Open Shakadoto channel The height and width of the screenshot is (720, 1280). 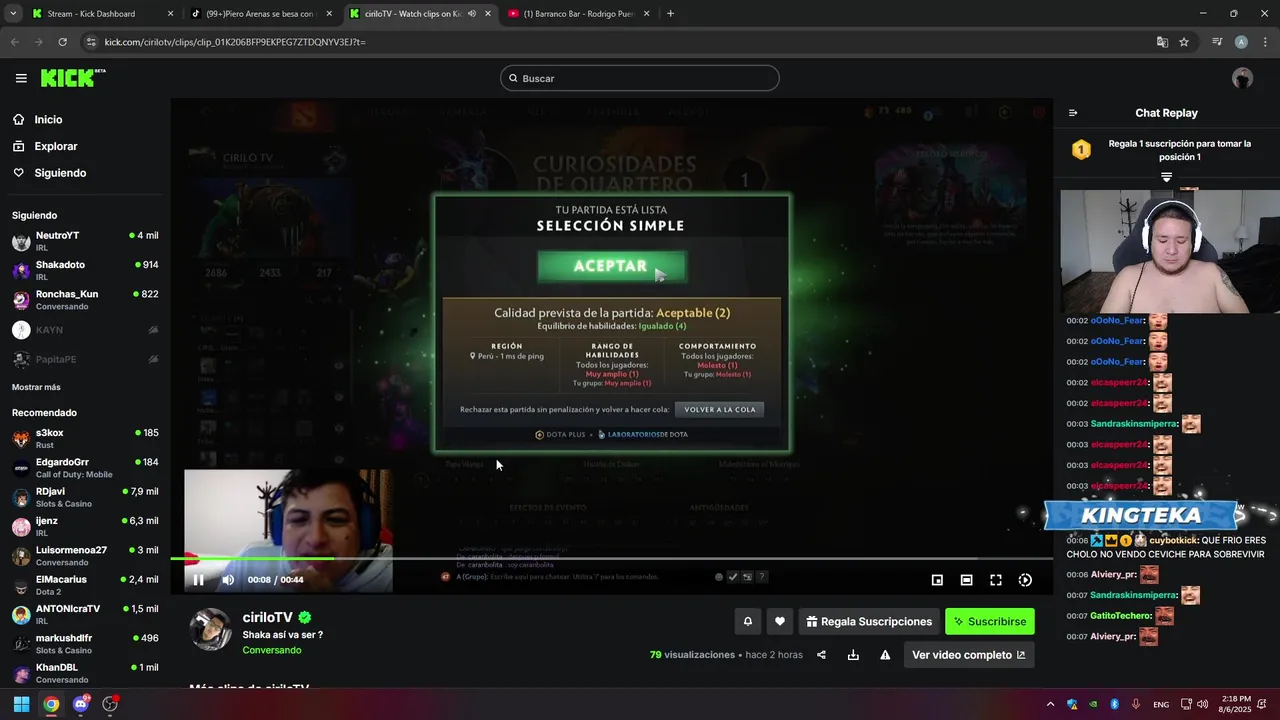pos(85,270)
